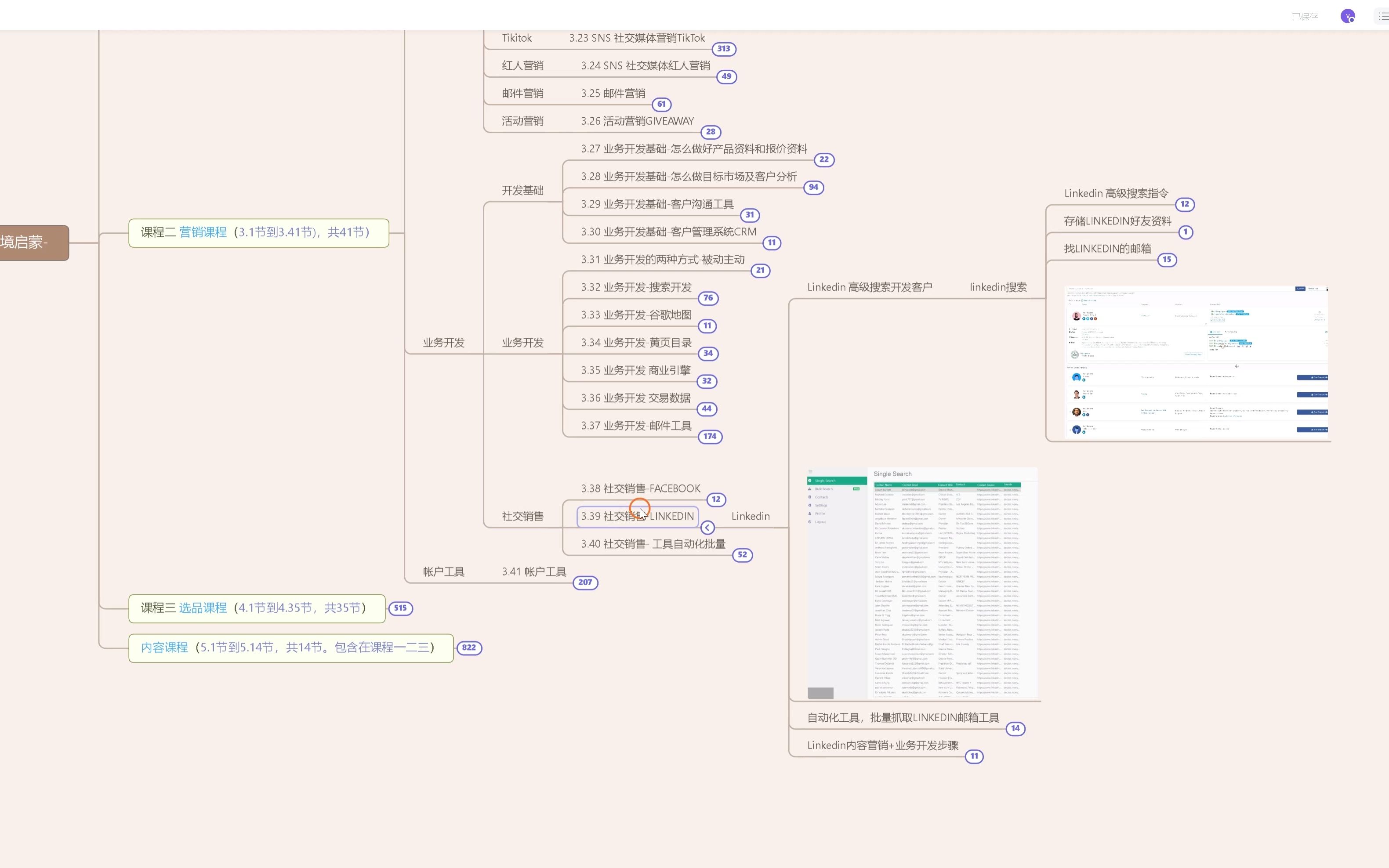
Task: Collapse the 3.39 LINKEDIN node arrow
Action: (x=707, y=527)
